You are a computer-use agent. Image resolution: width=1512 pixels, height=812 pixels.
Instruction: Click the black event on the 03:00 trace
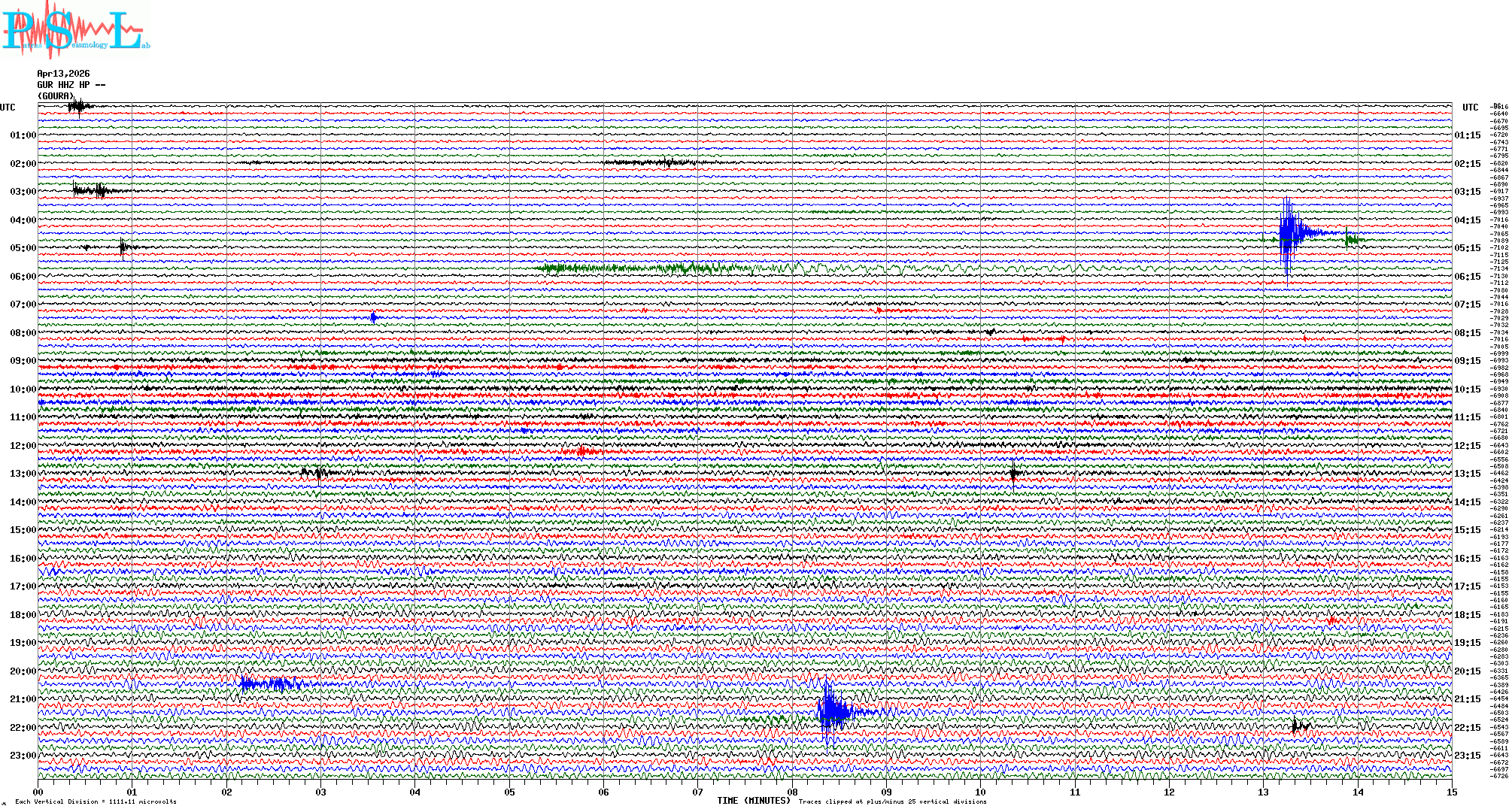point(92,190)
